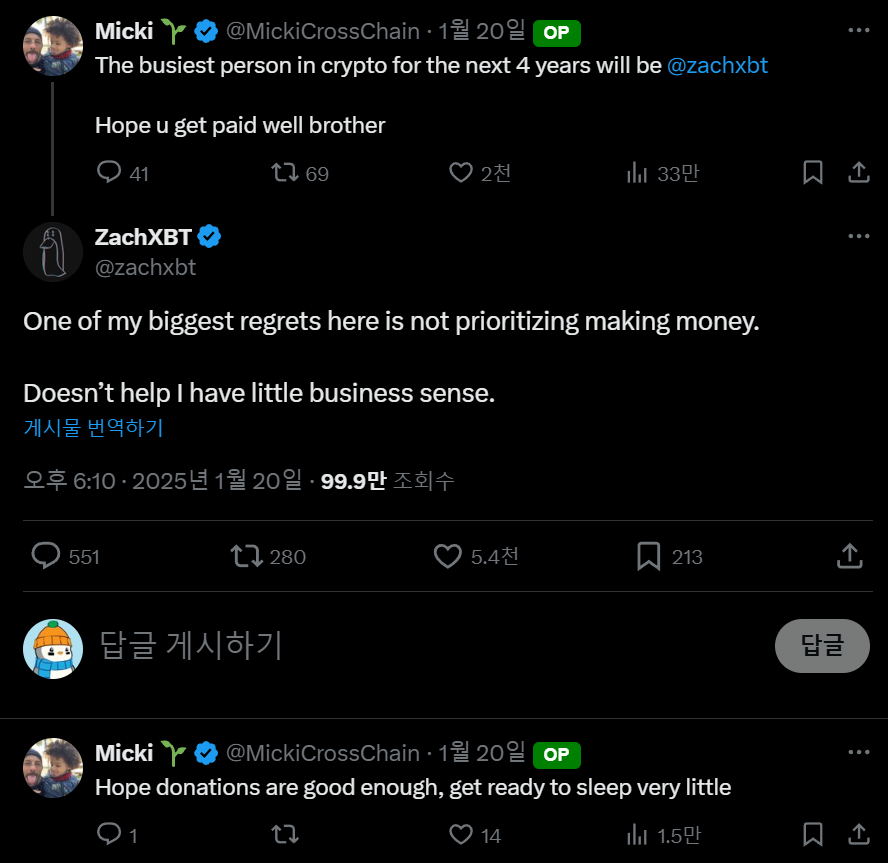Click 게시물 번역하기 translate post link
888x863 pixels.
[x=93, y=428]
